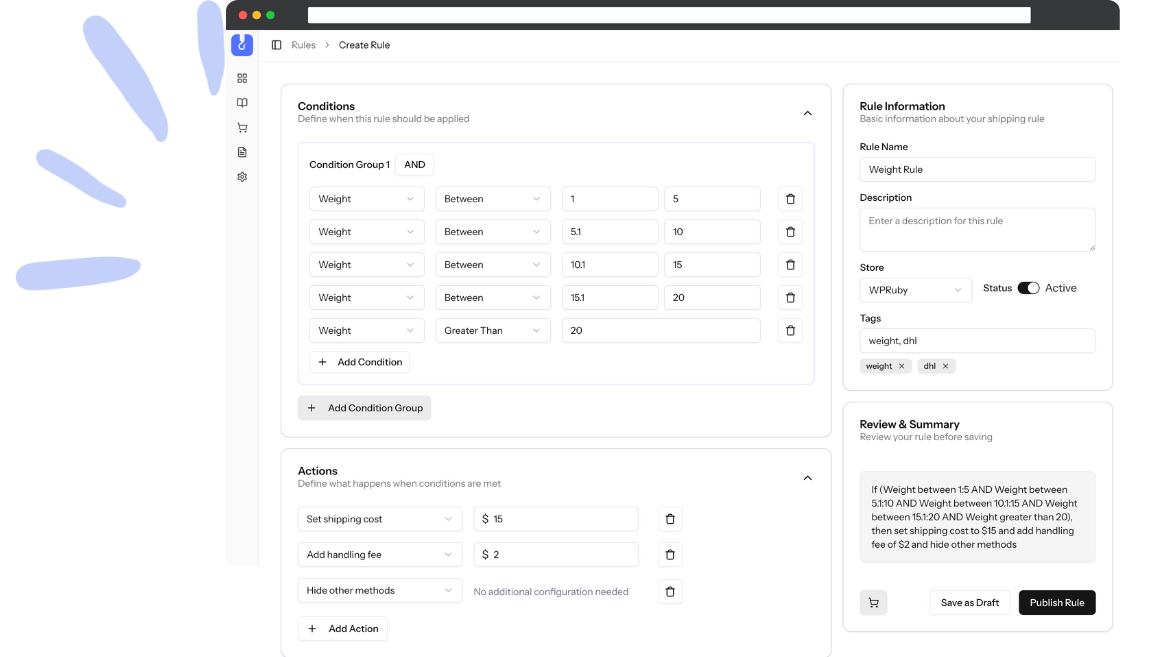Screen dimensions: 1171x657
Task: Click Add Condition button
Action: tap(359, 362)
